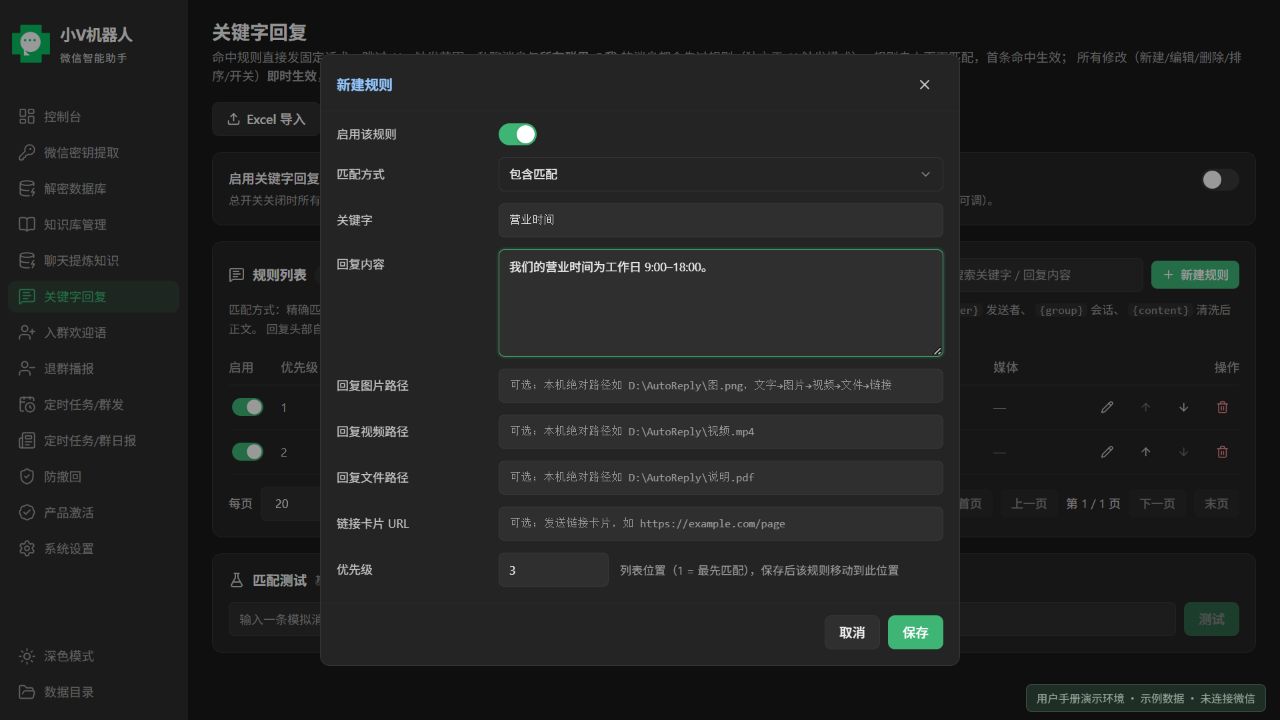Click the 深色模式 sun icon

[x=27, y=656]
